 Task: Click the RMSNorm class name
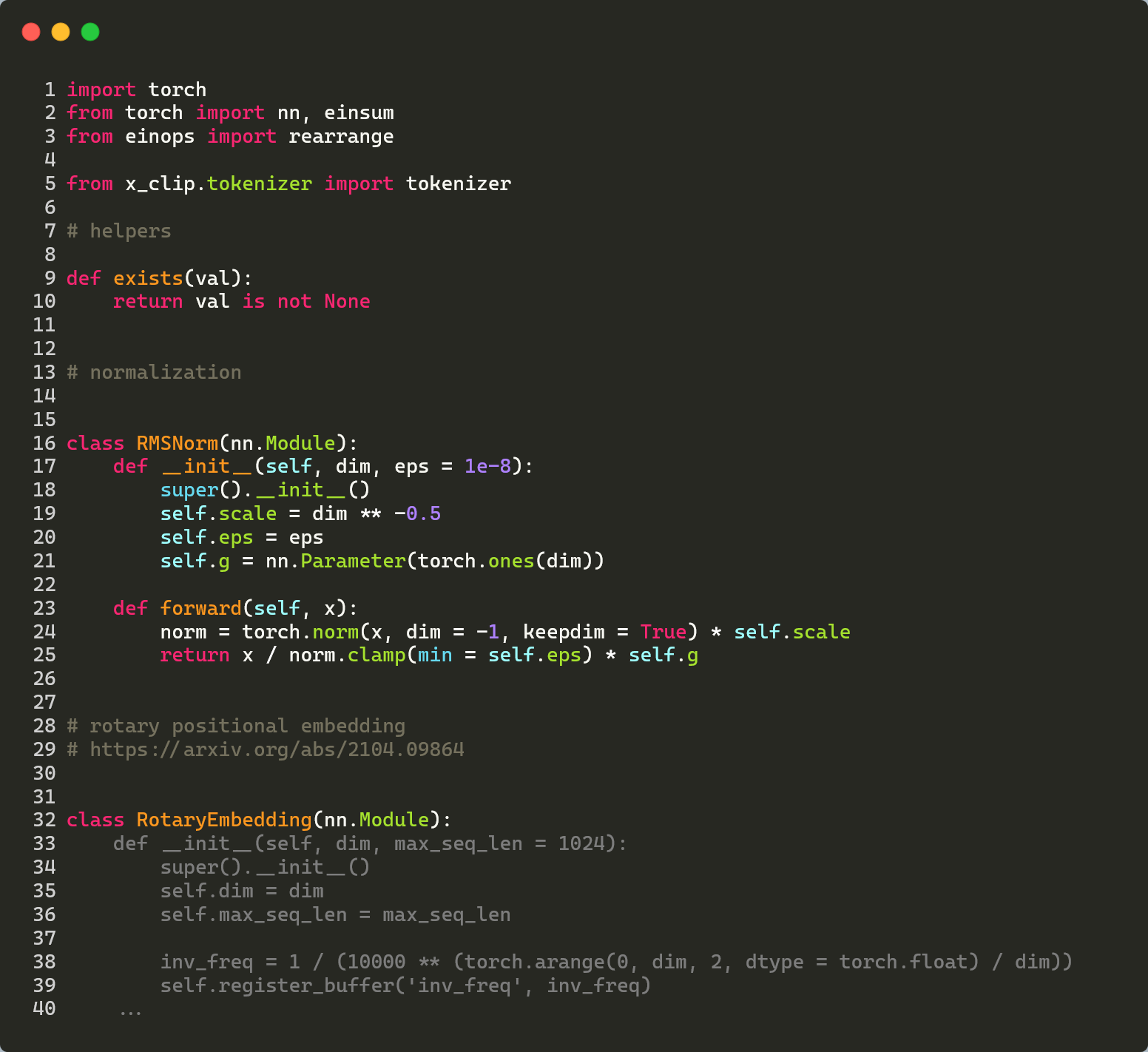[177, 442]
